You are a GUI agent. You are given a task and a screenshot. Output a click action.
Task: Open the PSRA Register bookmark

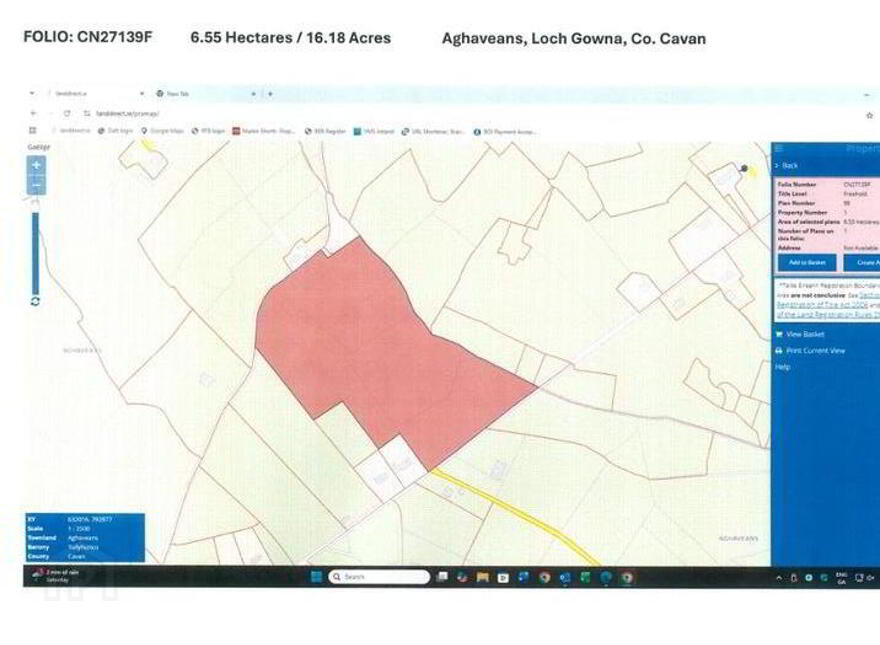325,131
